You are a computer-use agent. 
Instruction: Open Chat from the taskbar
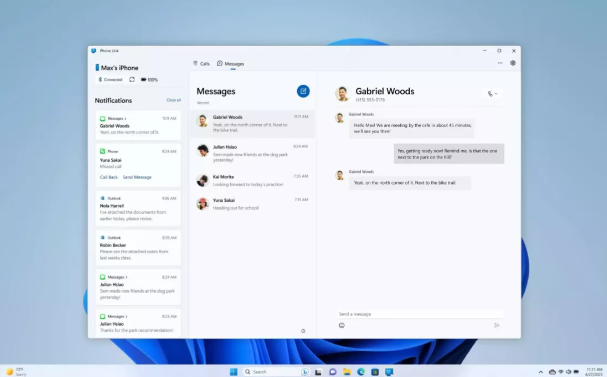[x=333, y=372]
